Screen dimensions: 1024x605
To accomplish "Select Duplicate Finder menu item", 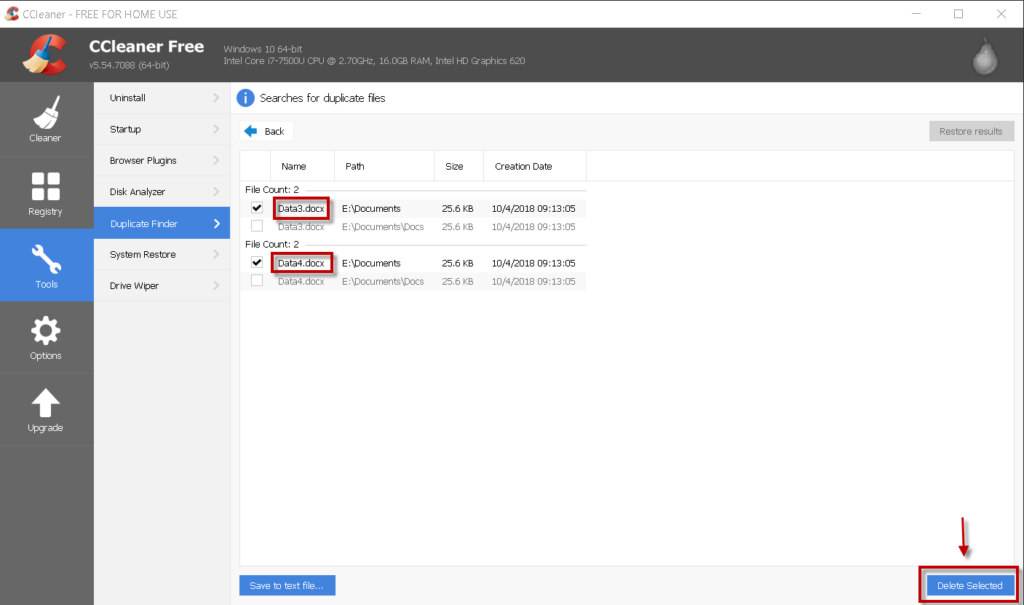I will [x=162, y=223].
